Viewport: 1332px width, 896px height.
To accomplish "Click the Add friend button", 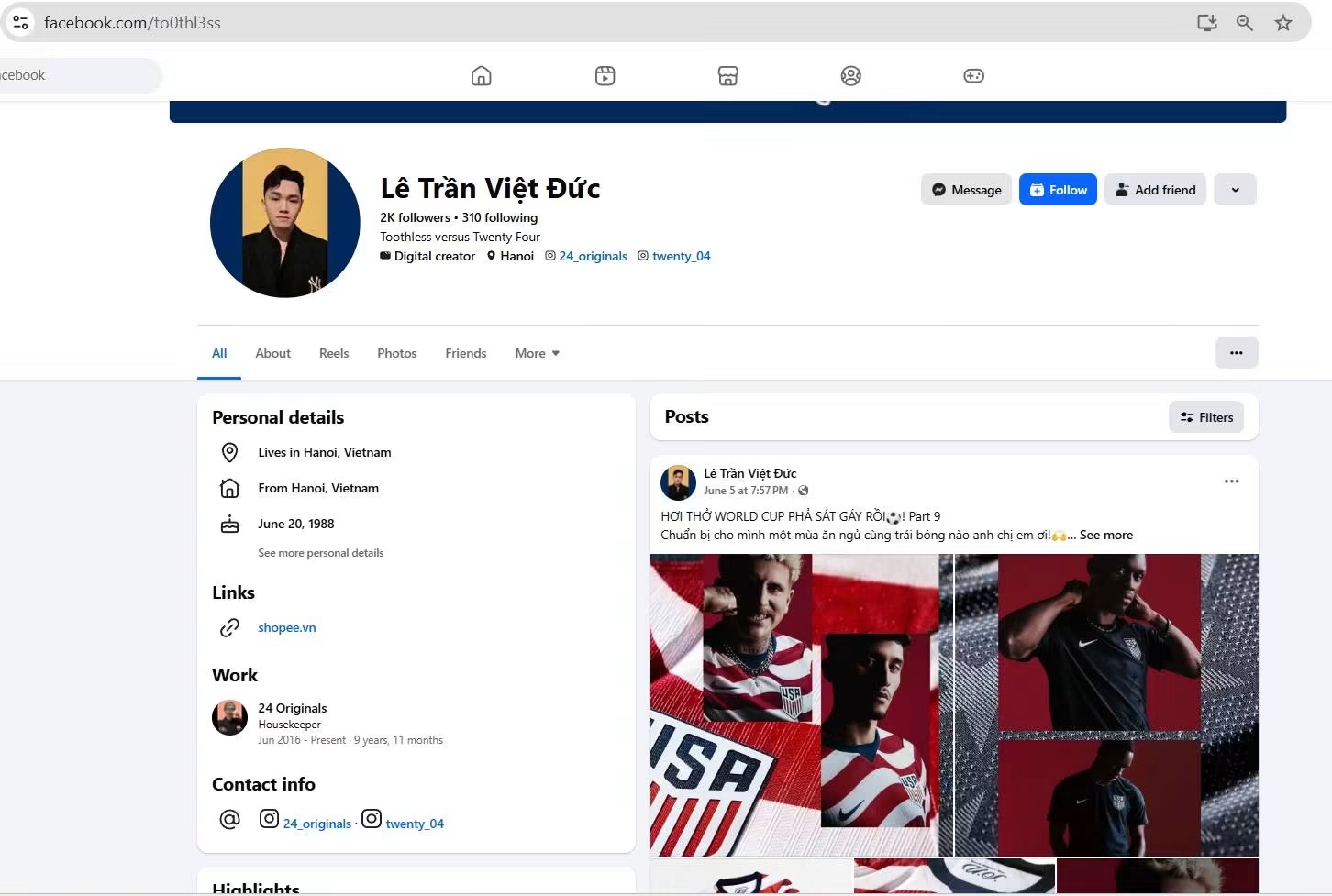I will click(x=1155, y=190).
